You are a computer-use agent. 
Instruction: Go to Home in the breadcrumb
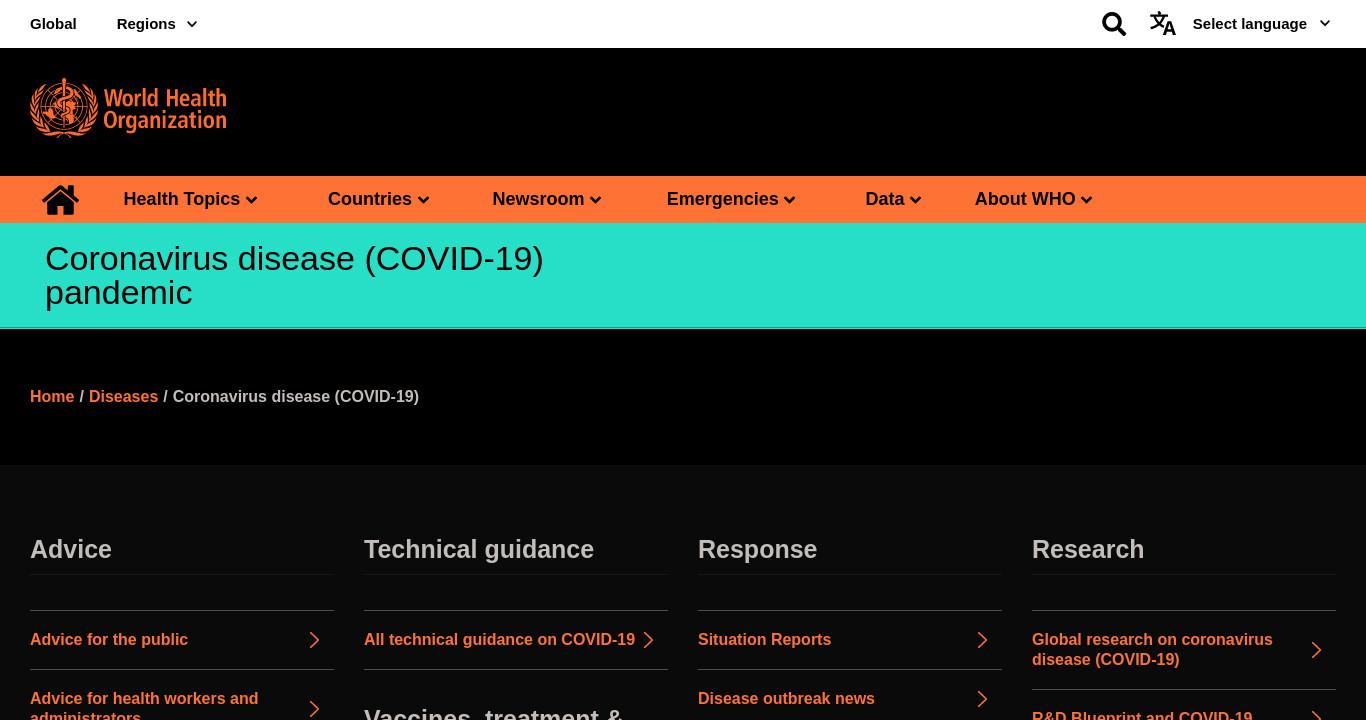52,397
